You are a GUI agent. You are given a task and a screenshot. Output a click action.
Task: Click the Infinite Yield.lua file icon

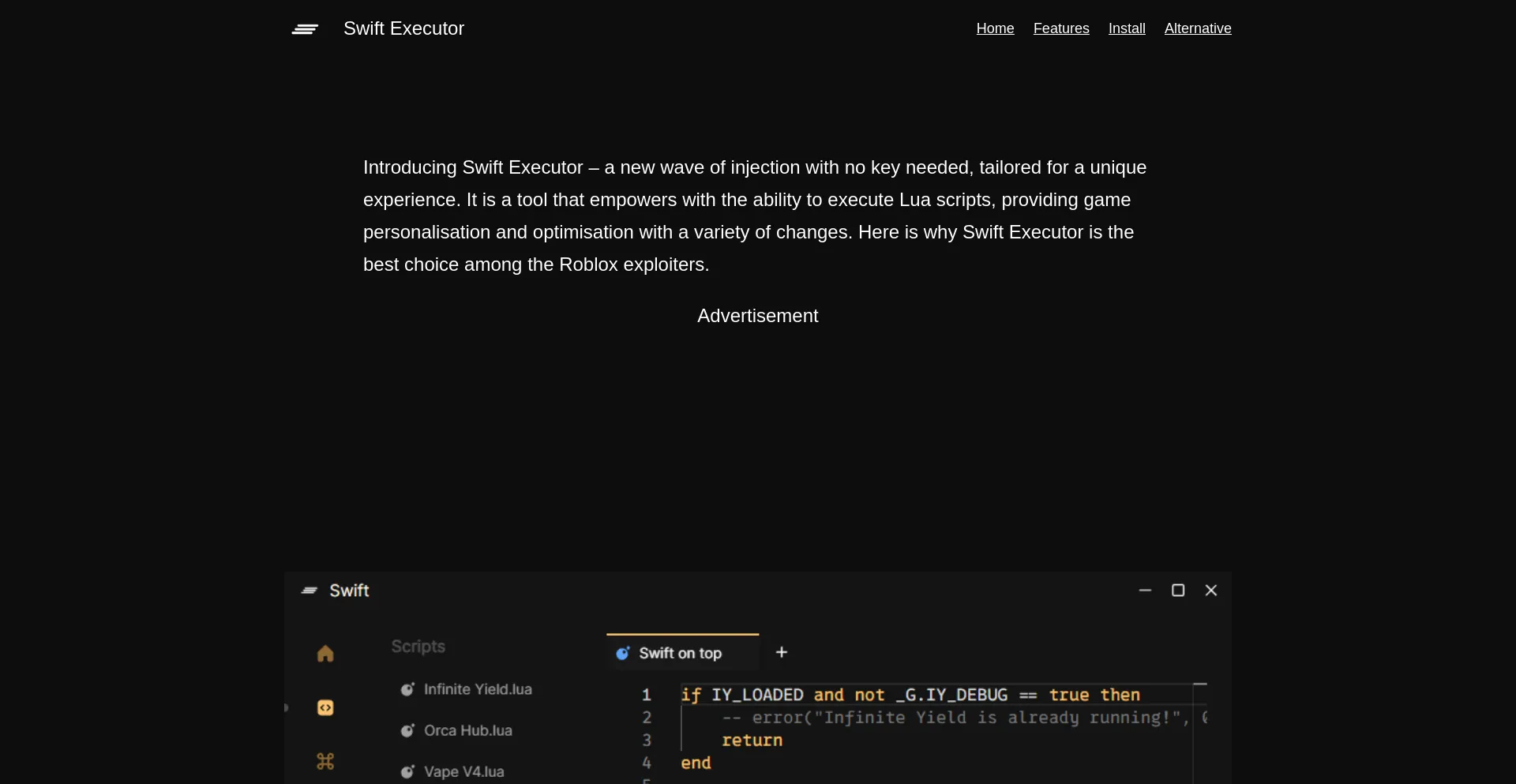407,689
